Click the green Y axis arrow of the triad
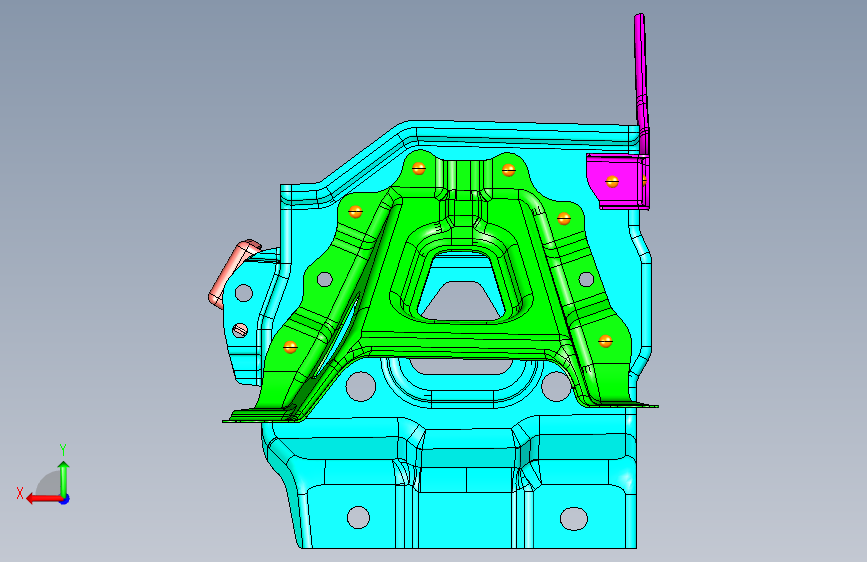 pos(64,478)
